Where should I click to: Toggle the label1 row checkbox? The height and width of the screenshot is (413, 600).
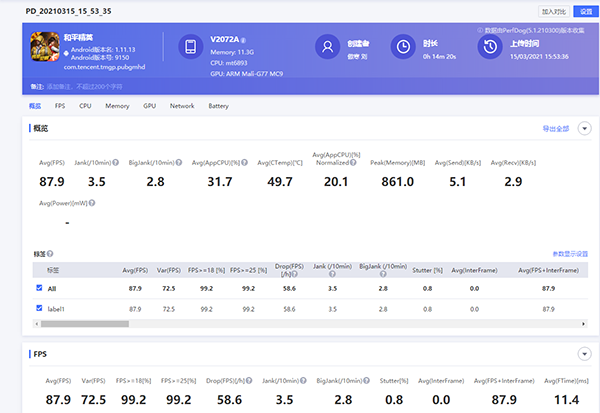click(x=39, y=309)
